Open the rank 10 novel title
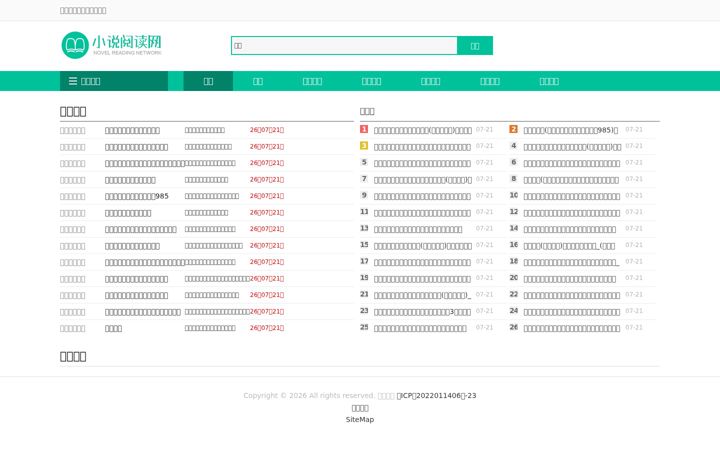The image size is (720, 450). click(572, 197)
